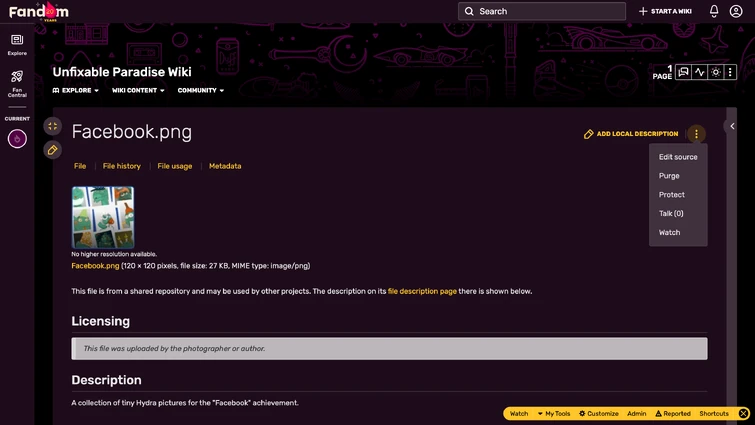Click the Facebook.png thumbnail image
755x425 pixels.
click(x=103, y=217)
